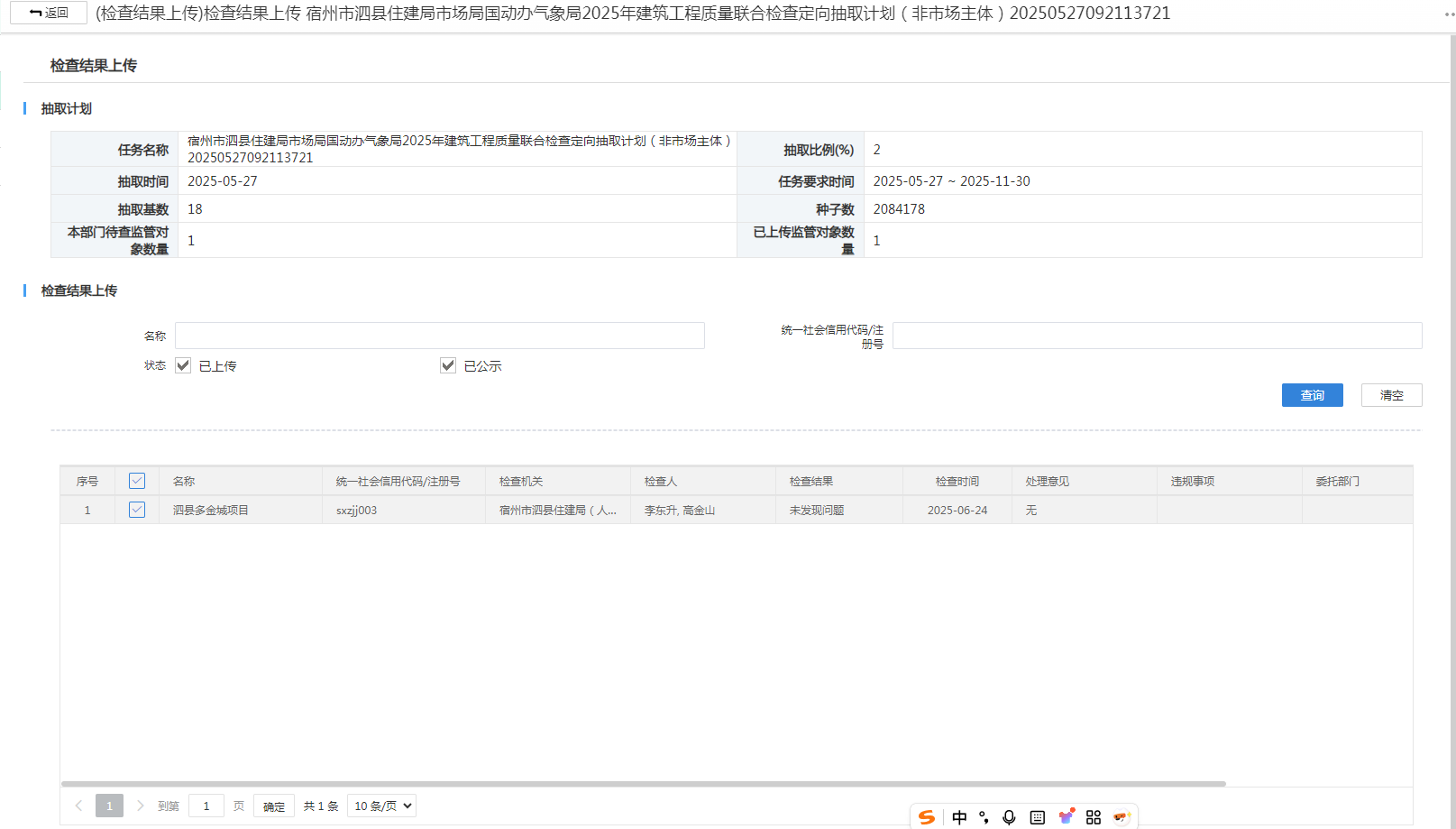1456x829 pixels.
Task: Click the 检查时间 column header
Action: click(x=957, y=482)
